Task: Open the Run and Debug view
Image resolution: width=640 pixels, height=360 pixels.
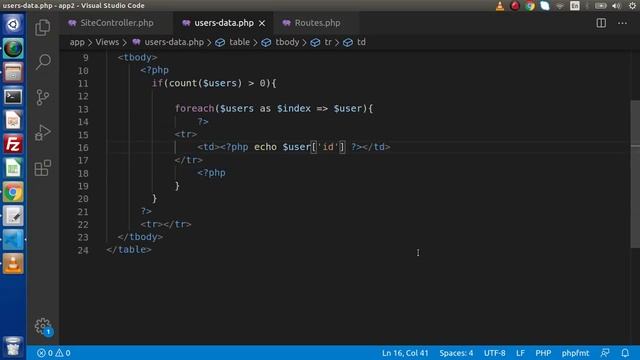Action: [x=42, y=132]
